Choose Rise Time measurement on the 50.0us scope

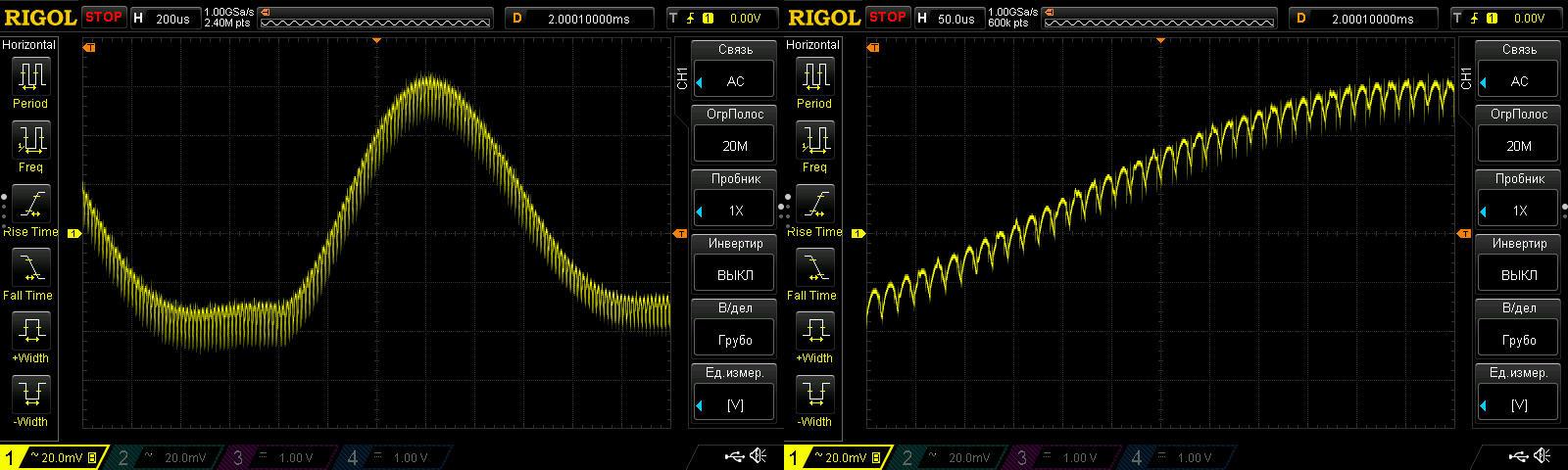coord(814,211)
